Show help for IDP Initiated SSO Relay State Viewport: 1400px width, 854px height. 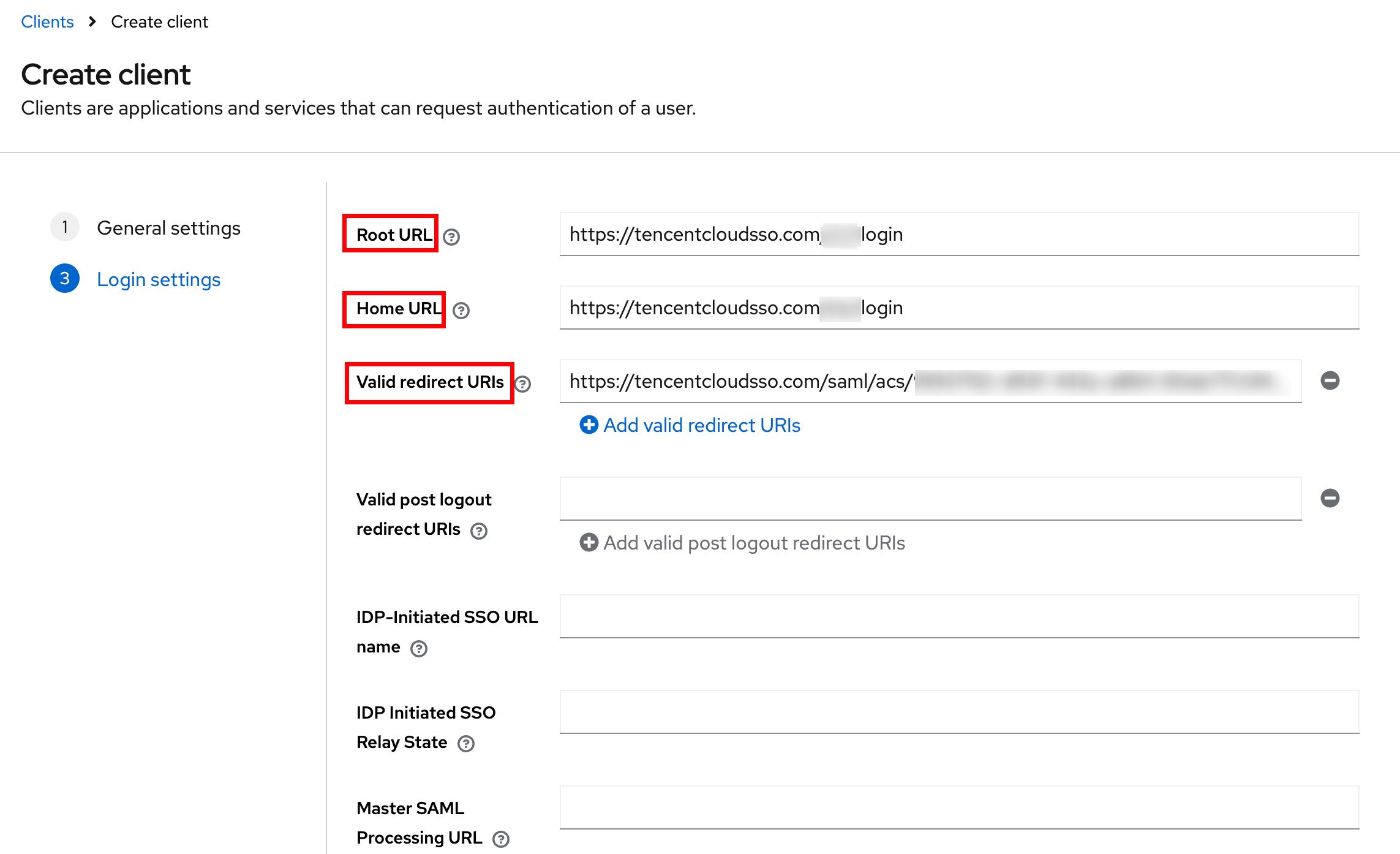click(466, 744)
